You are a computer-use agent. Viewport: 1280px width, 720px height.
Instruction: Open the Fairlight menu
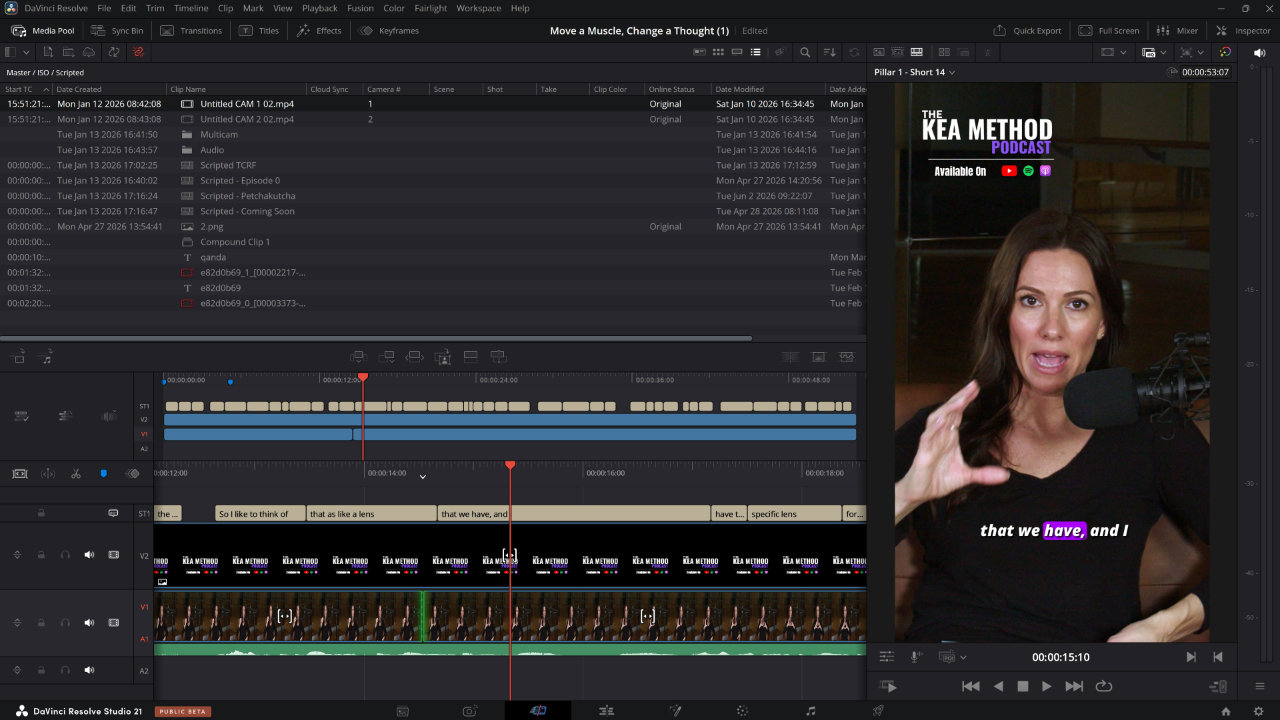(x=431, y=8)
